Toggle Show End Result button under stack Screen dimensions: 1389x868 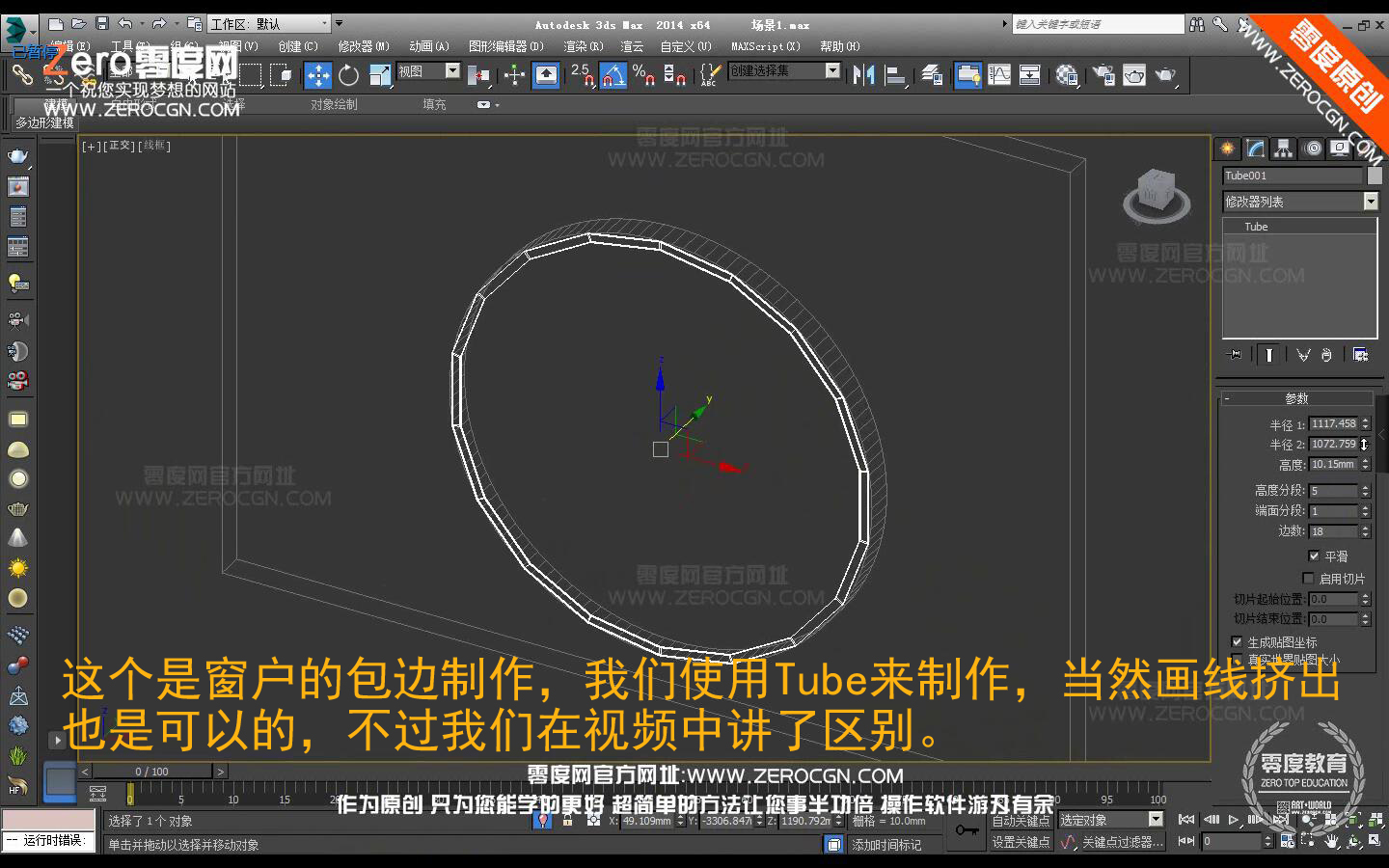click(x=1269, y=355)
